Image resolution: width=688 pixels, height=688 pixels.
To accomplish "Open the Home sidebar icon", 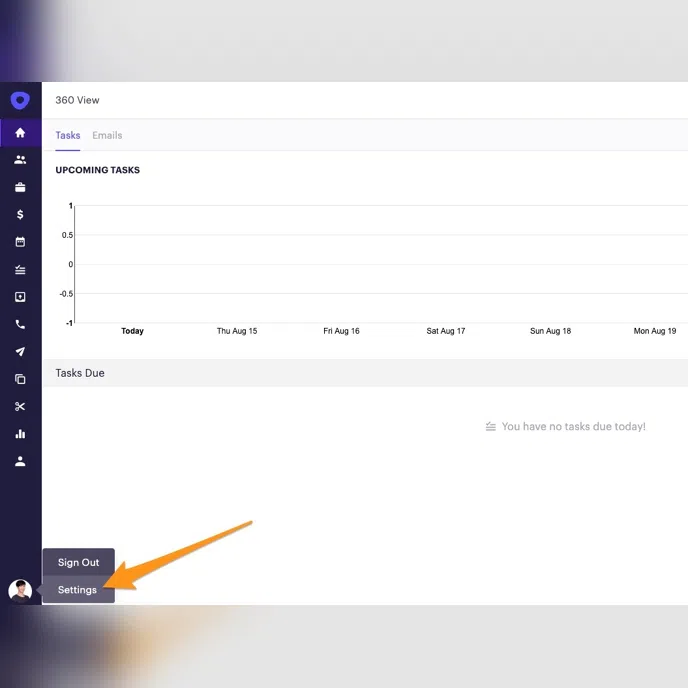I will 20,133.
